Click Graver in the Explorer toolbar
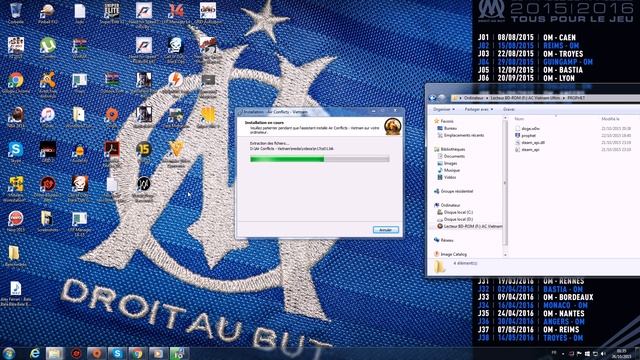640x360 pixels. click(509, 109)
